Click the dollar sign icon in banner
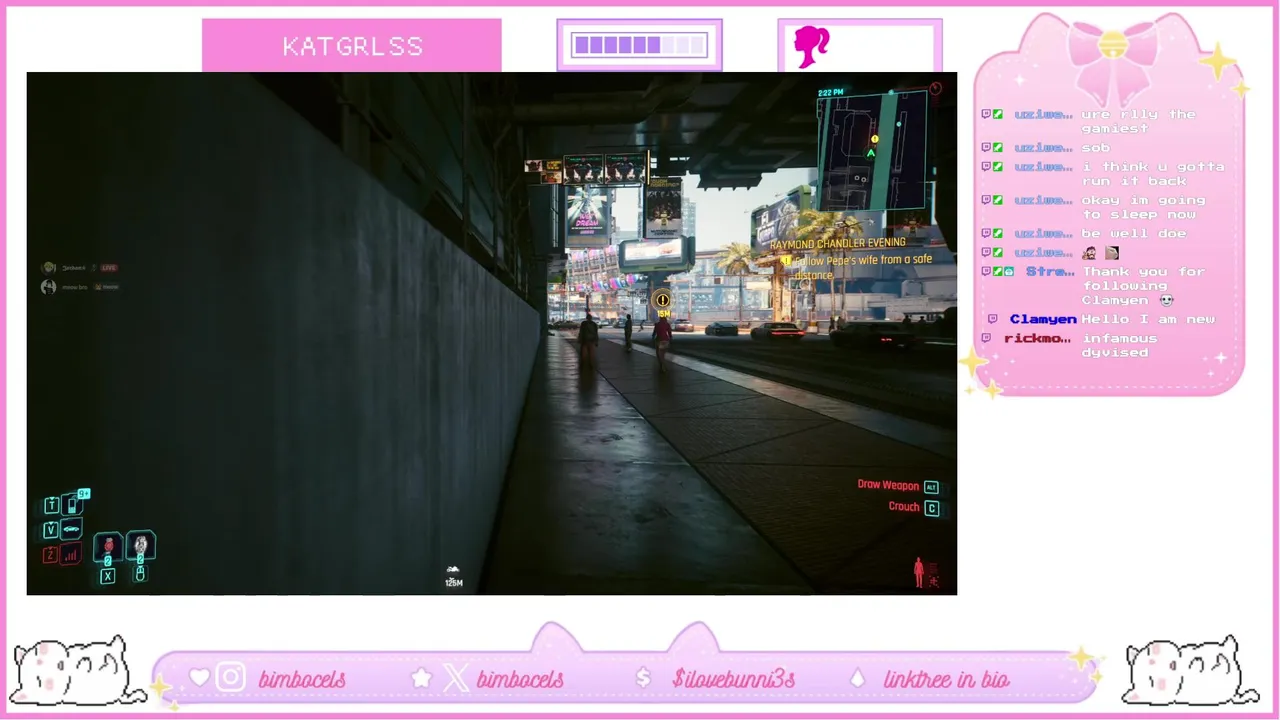The image size is (1280, 720). click(x=643, y=678)
